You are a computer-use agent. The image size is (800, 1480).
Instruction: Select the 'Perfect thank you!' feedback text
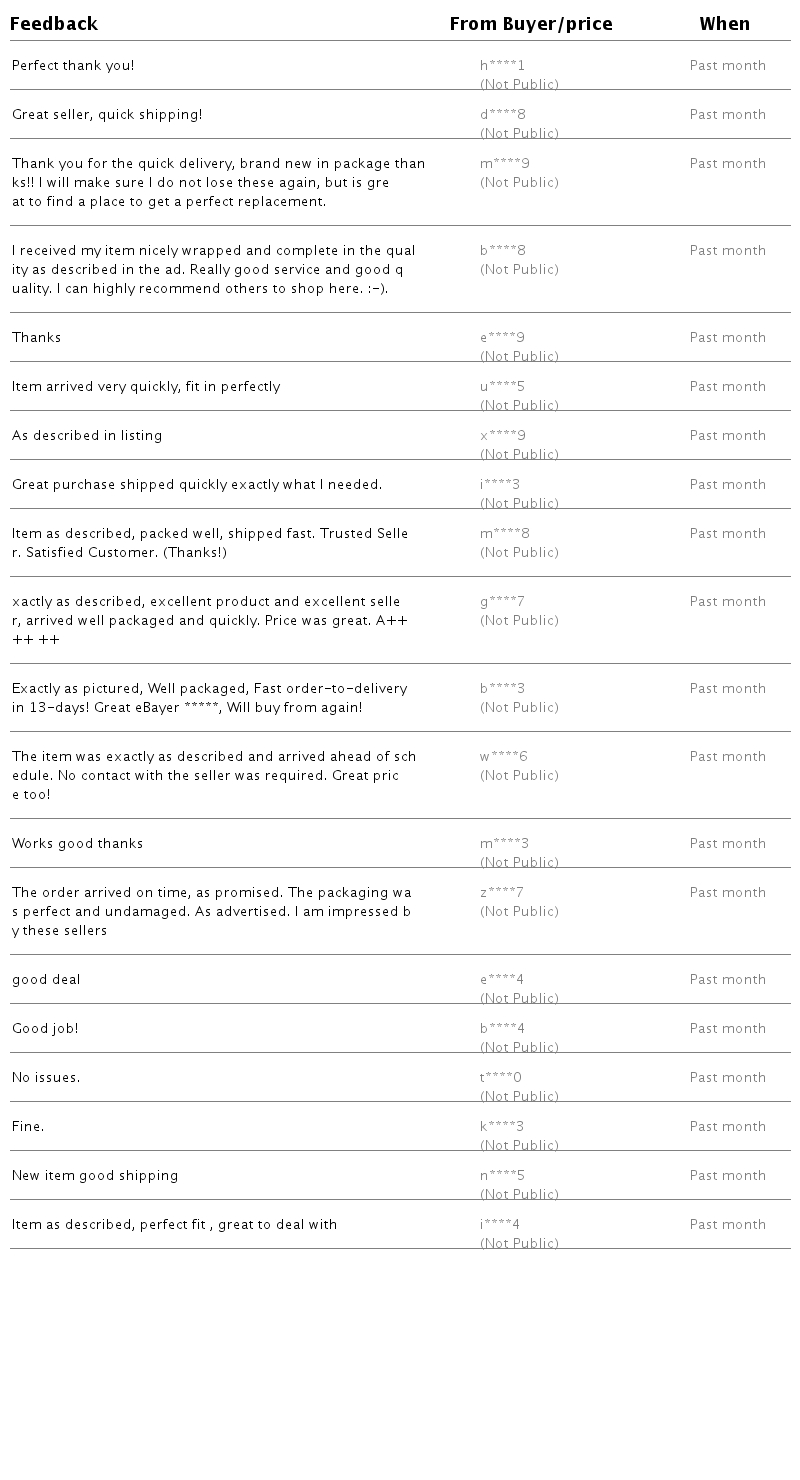(73, 66)
